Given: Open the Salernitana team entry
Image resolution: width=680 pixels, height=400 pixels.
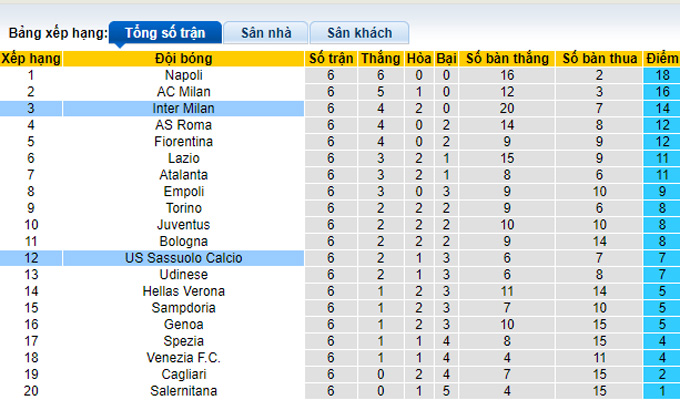Looking at the screenshot, I should click(182, 391).
